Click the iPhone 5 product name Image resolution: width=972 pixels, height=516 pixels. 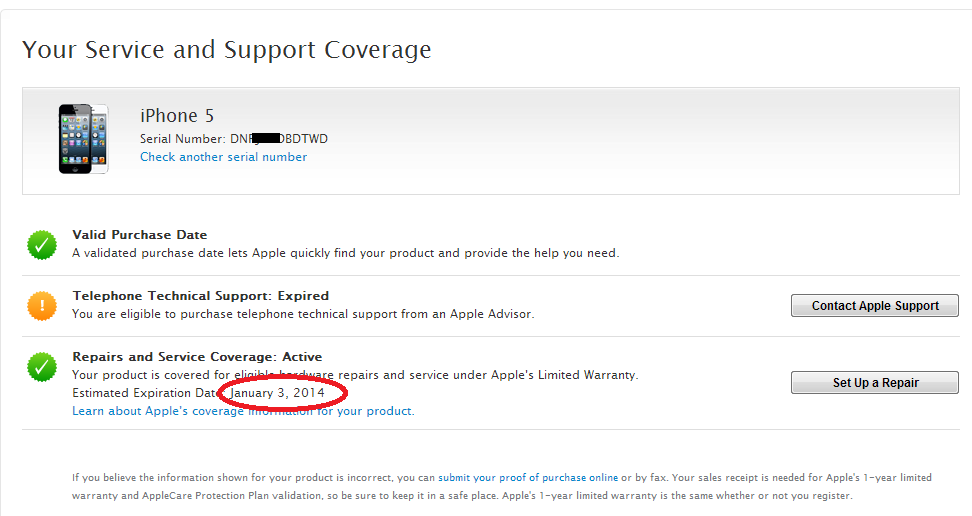point(177,116)
